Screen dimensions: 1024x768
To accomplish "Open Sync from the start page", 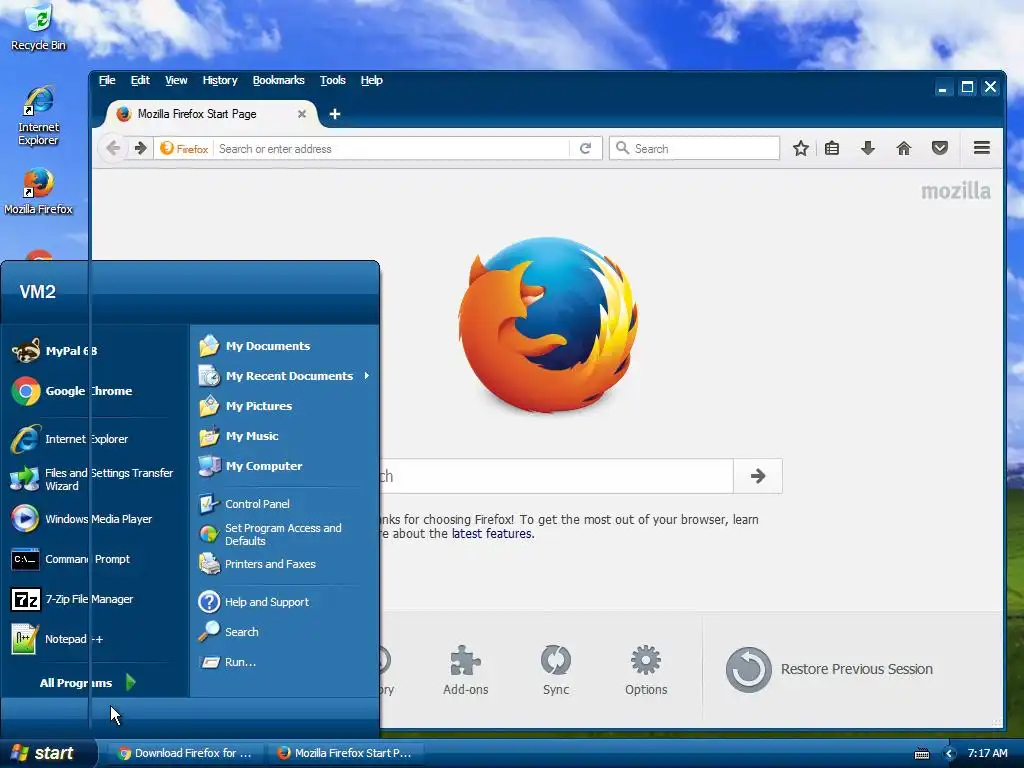I will (x=556, y=669).
